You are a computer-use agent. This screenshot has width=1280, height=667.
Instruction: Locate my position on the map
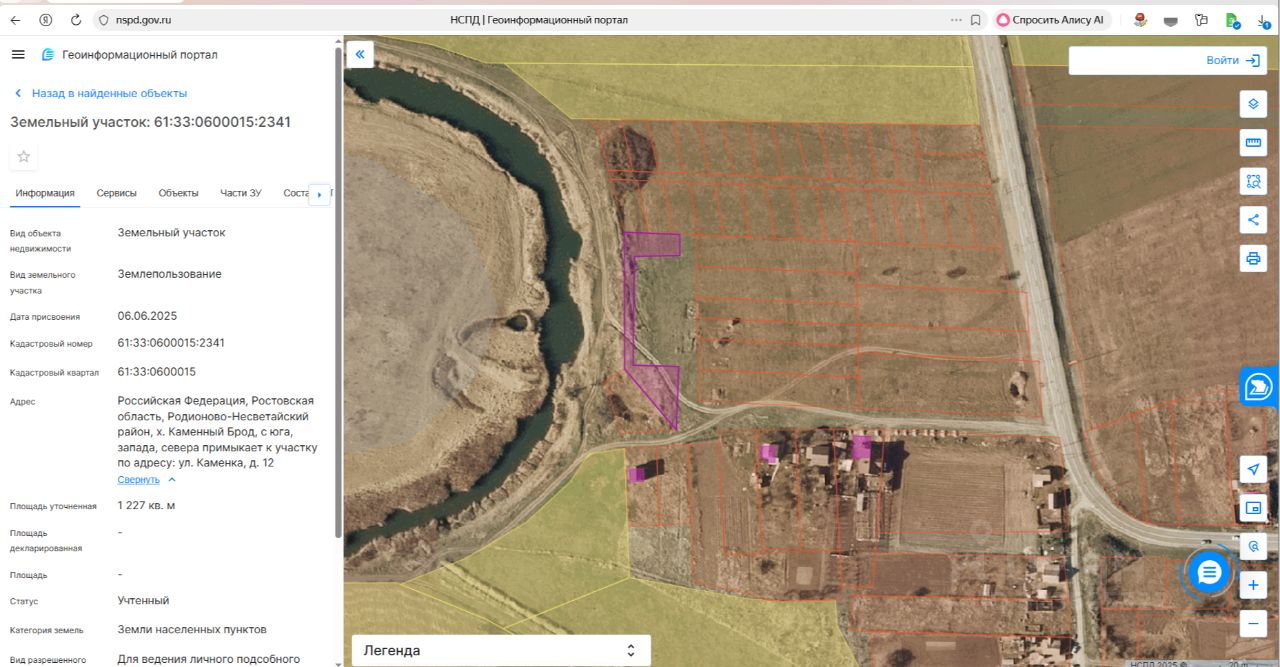click(x=1253, y=469)
